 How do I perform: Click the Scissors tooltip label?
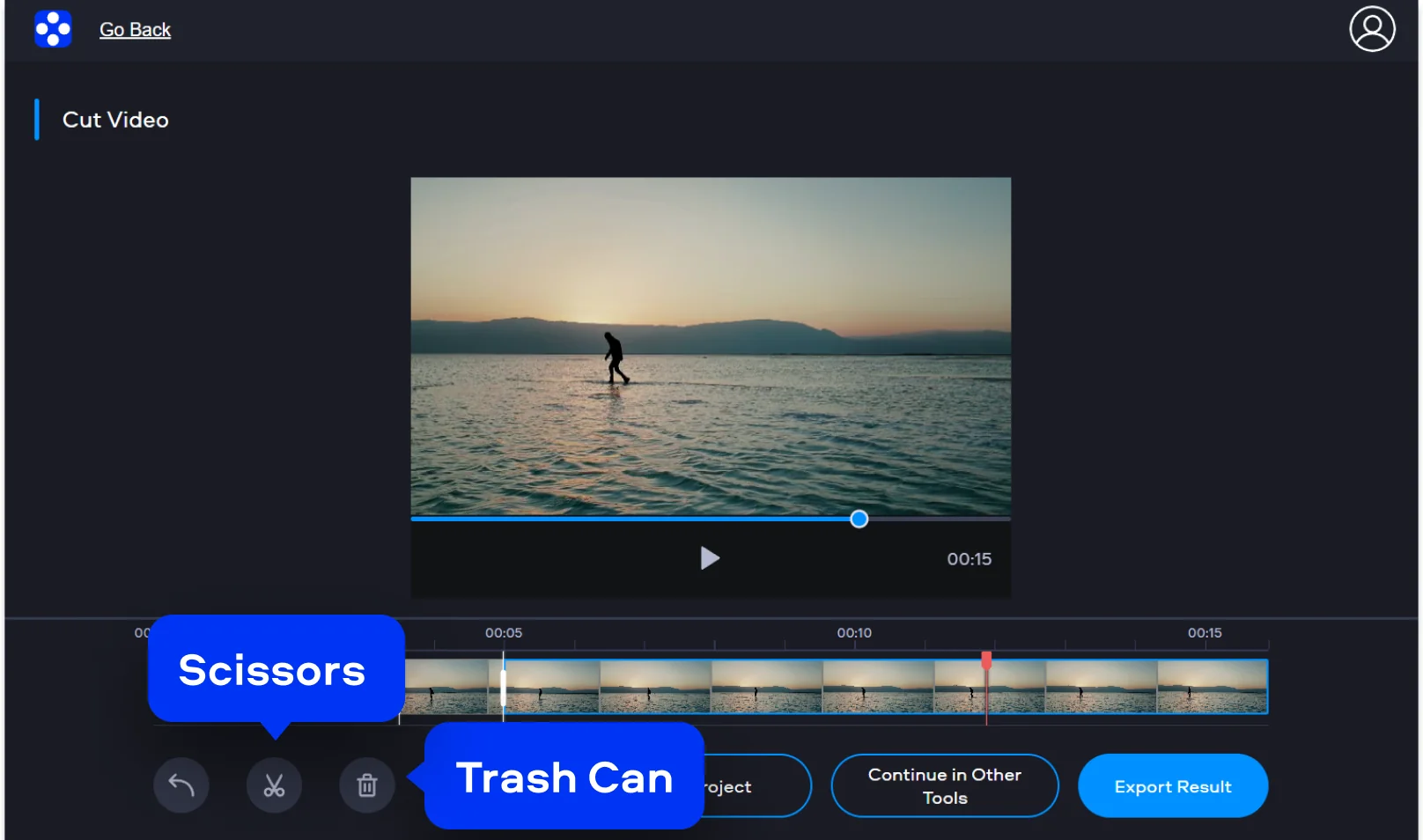pos(273,670)
